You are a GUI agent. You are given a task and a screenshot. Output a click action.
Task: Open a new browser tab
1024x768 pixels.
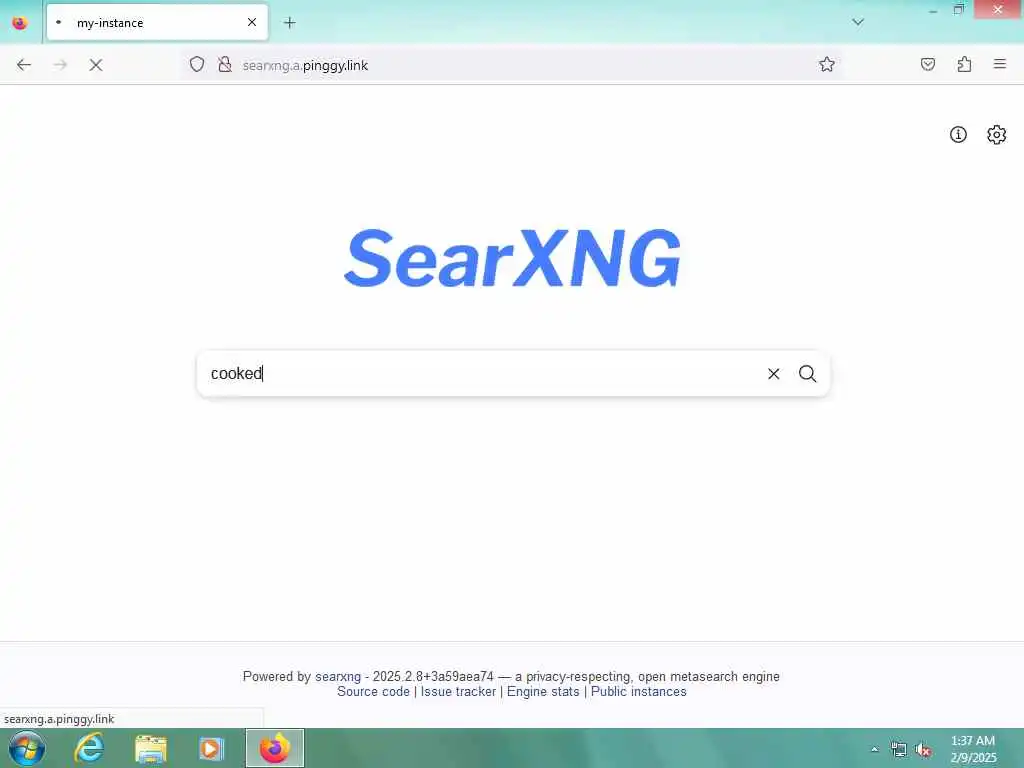coord(290,23)
